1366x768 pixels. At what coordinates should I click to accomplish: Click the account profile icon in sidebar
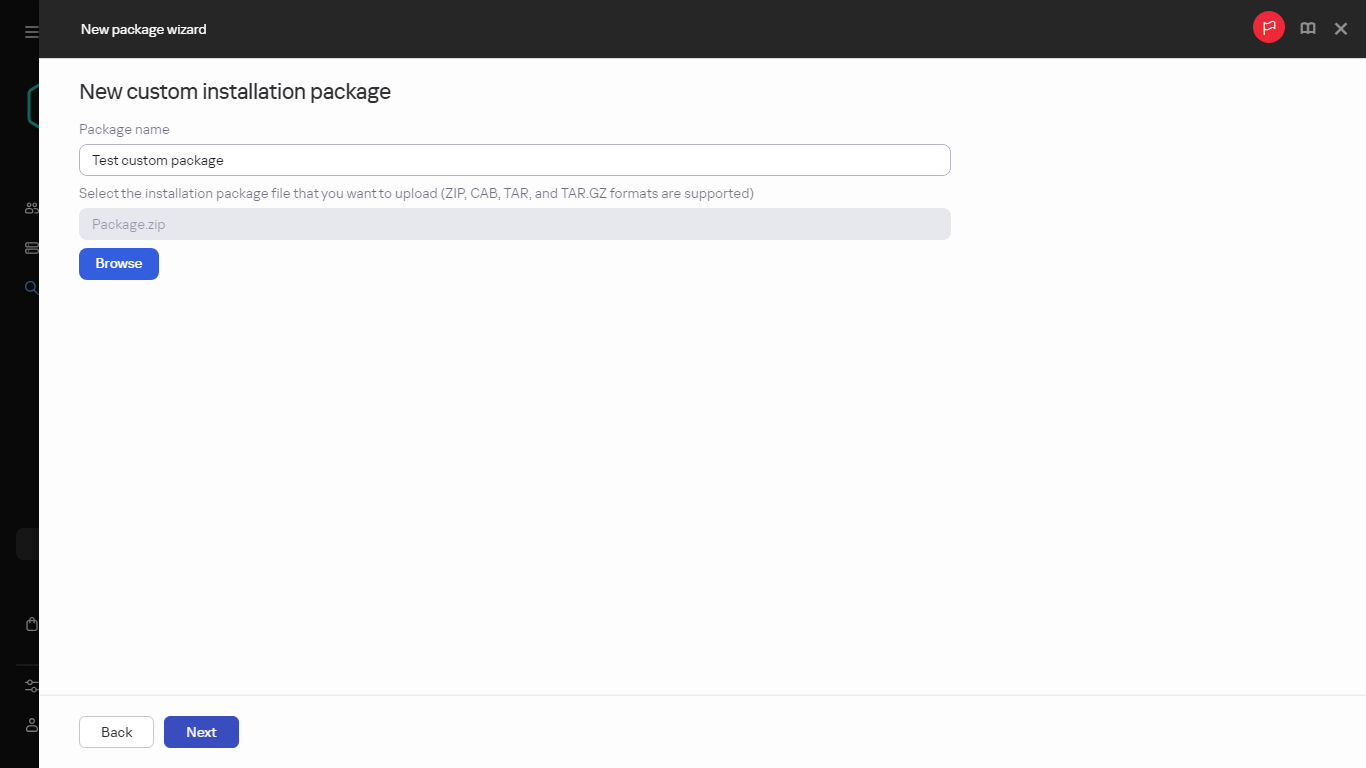(31, 725)
